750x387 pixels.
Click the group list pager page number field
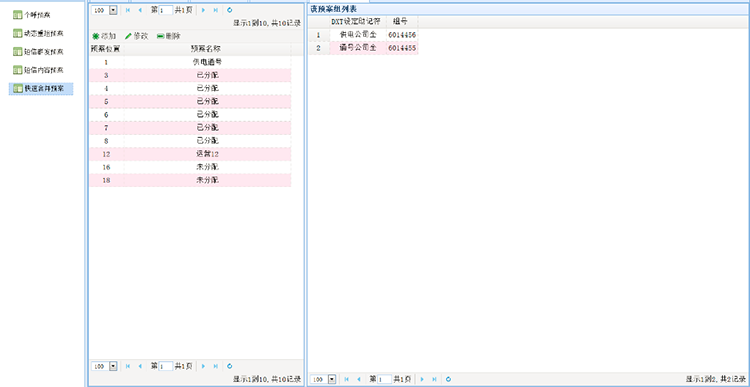coord(384,379)
